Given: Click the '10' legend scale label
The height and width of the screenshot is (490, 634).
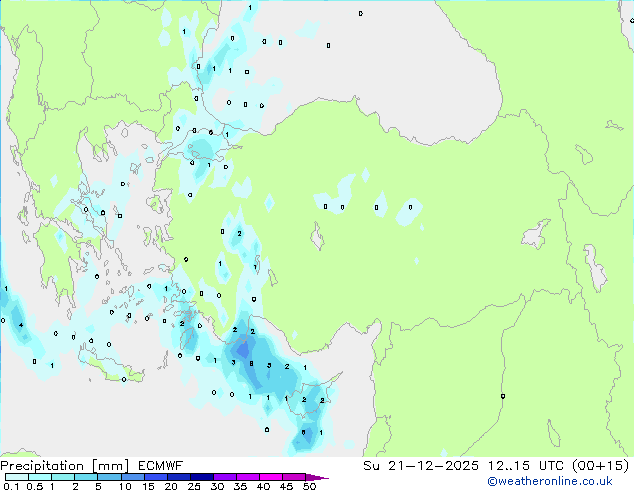Looking at the screenshot, I should click(125, 486).
